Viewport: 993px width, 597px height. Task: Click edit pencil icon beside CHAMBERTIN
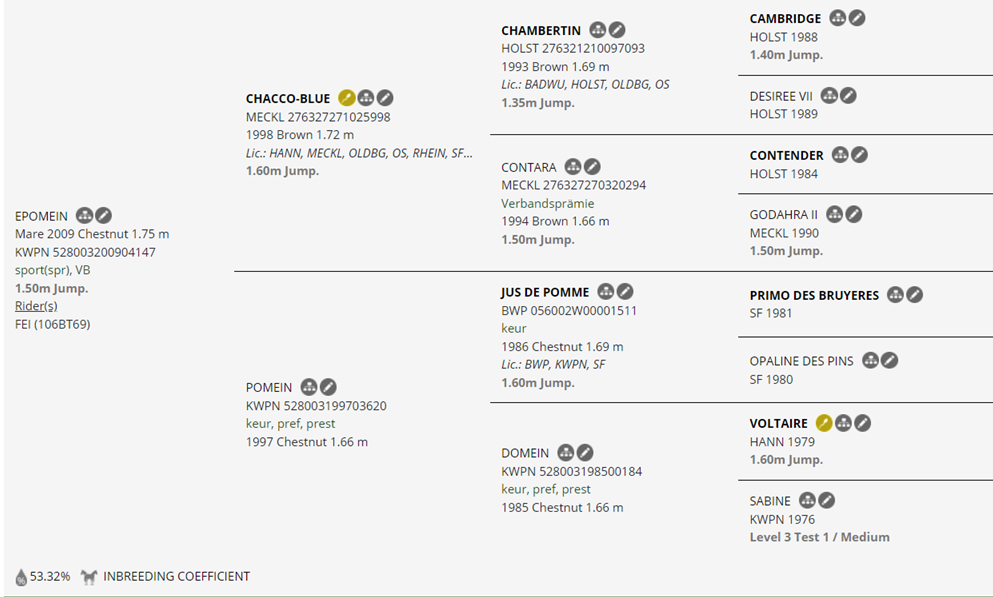point(617,30)
